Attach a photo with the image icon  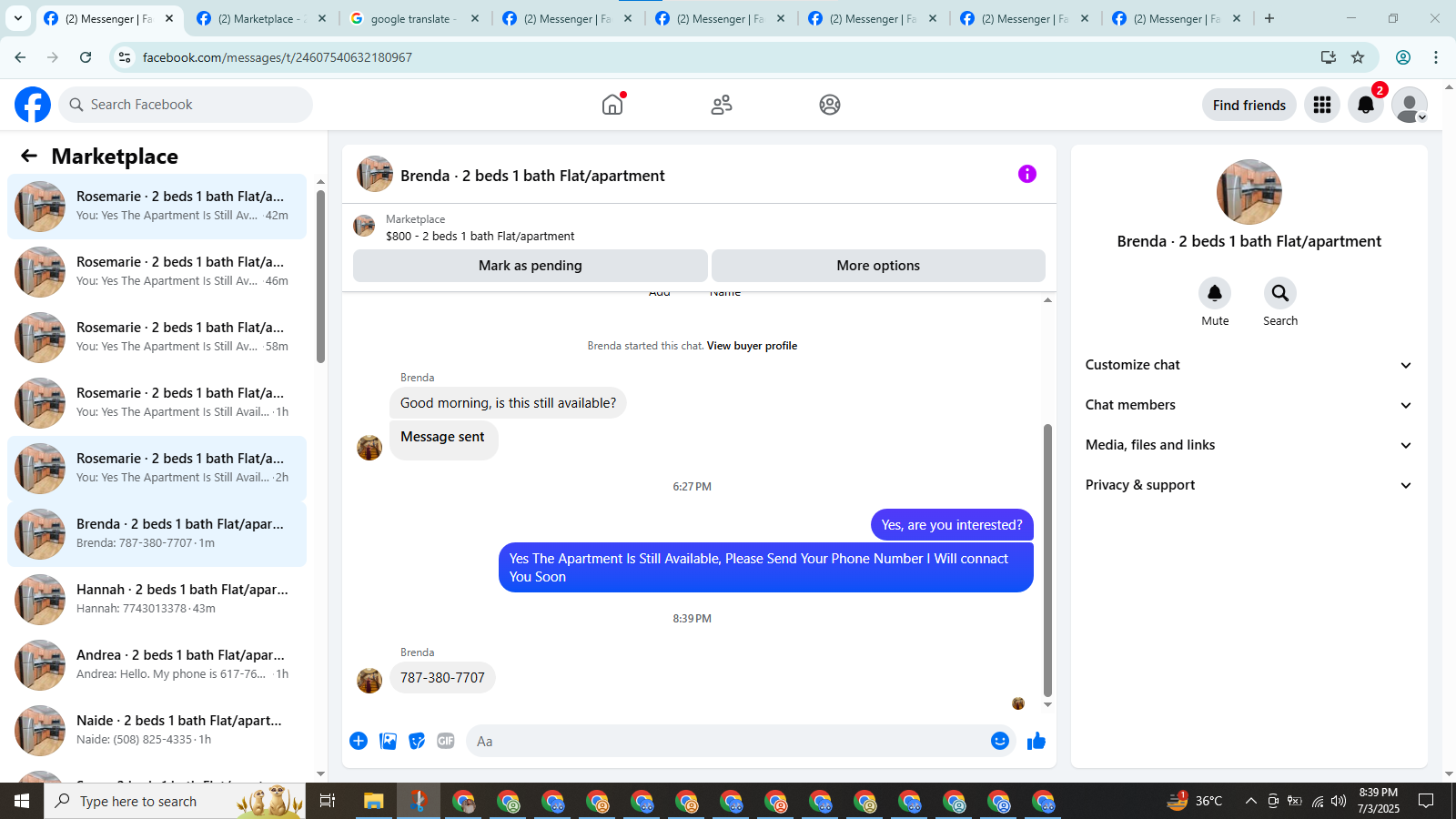(x=388, y=741)
